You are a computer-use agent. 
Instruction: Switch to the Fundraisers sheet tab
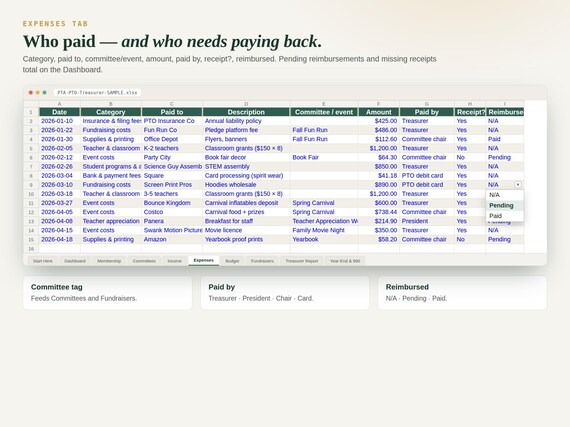[262, 261]
